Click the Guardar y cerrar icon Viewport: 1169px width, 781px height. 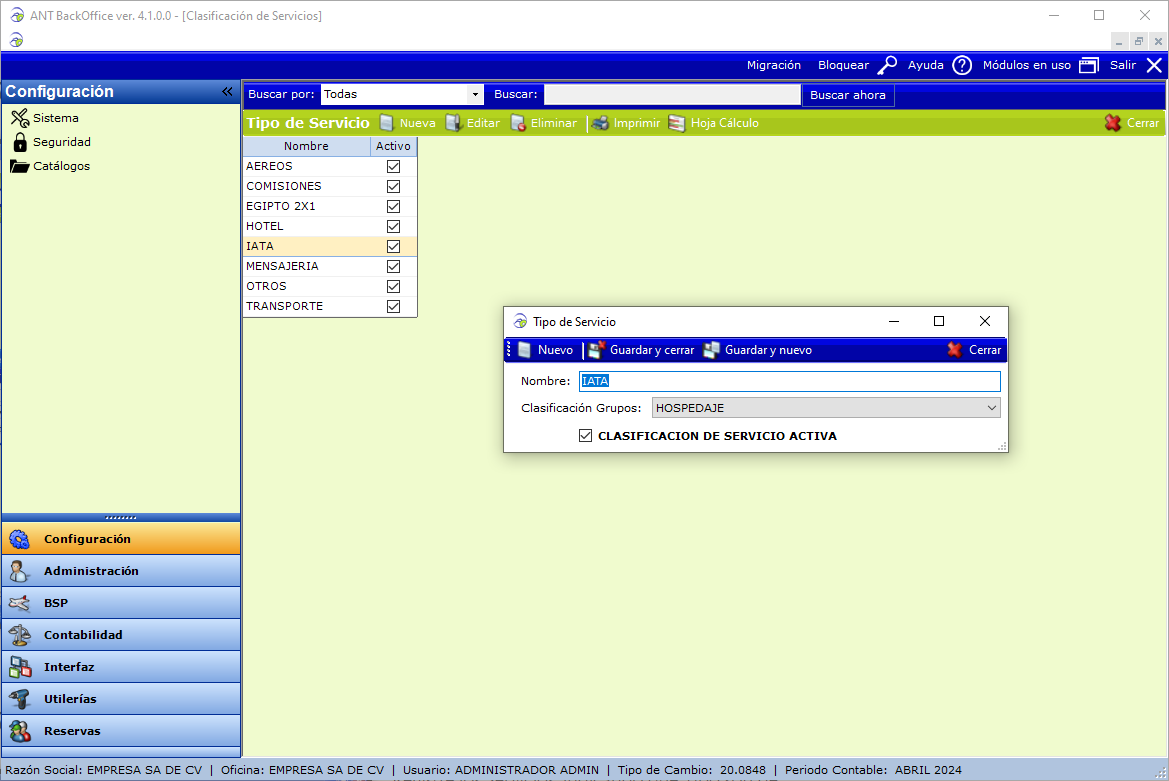[x=597, y=350]
